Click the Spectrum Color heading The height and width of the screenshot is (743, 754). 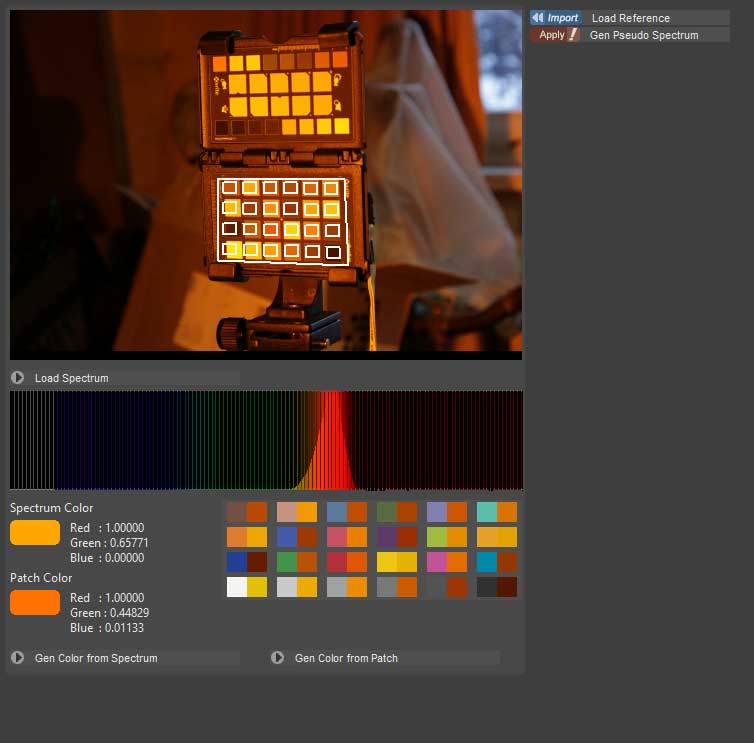[x=51, y=508]
